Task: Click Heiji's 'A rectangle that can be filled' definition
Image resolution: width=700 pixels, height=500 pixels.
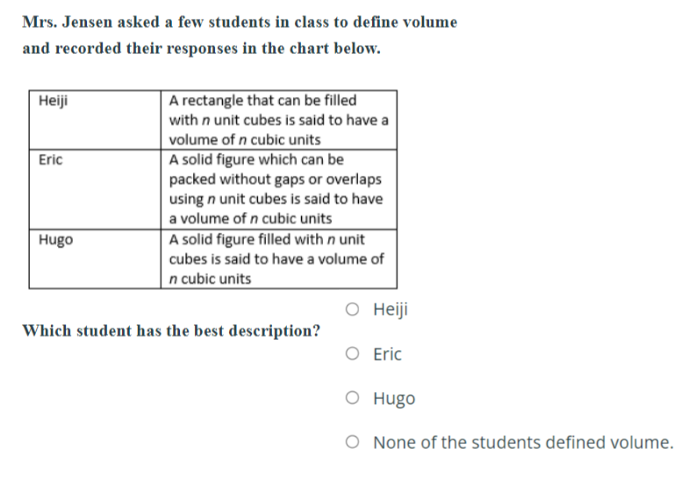Action: coord(263,101)
